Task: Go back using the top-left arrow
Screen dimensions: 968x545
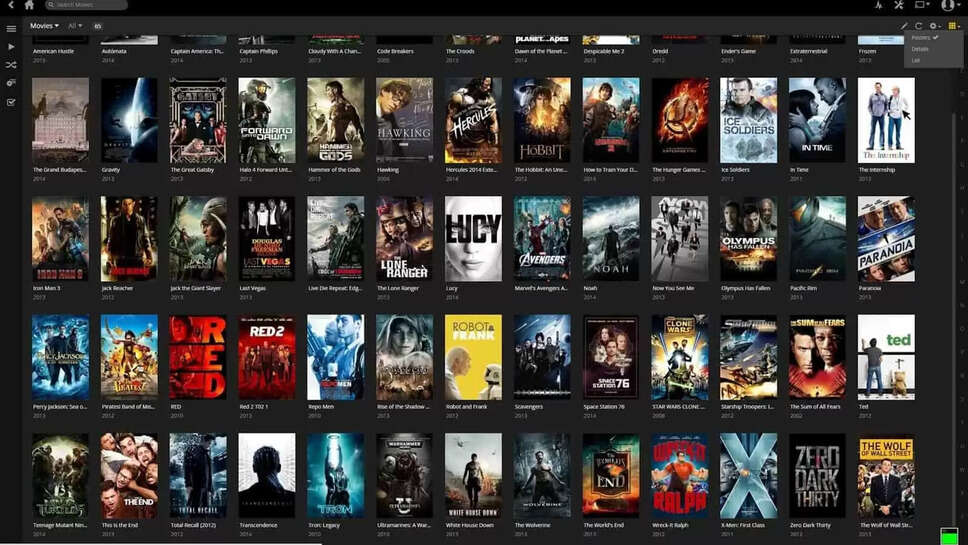Action: (x=11, y=5)
